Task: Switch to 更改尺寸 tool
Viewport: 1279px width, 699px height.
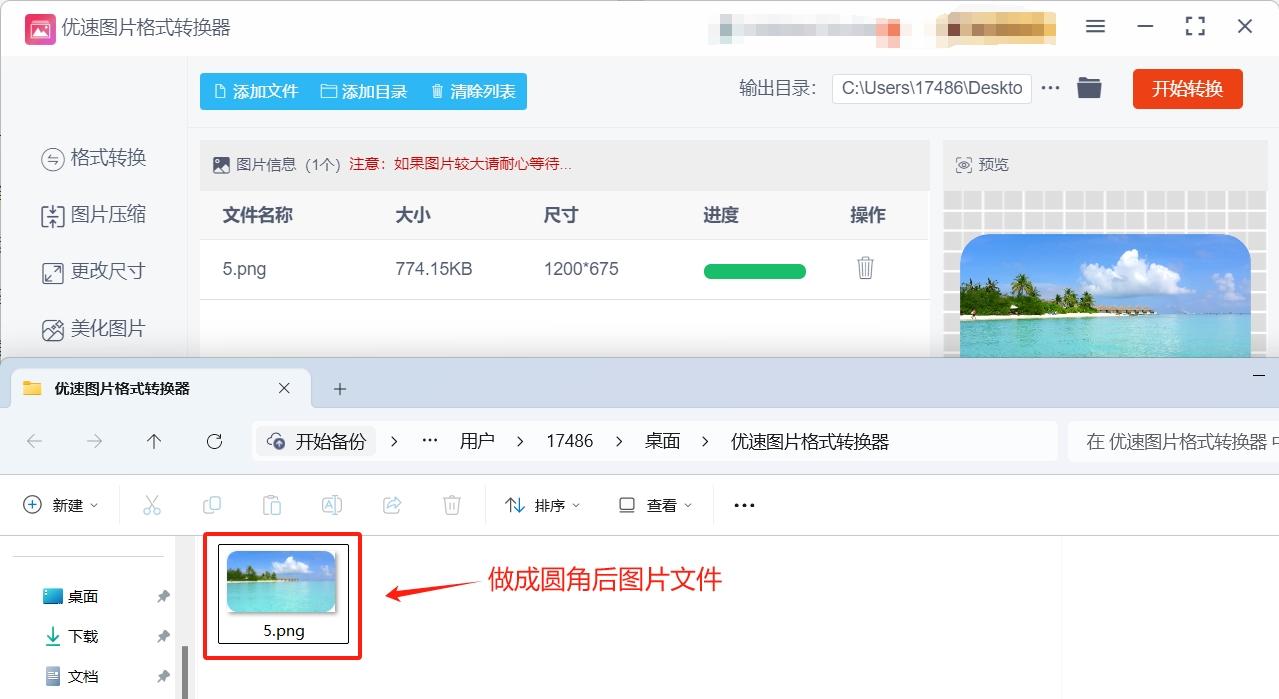Action: 95,271
